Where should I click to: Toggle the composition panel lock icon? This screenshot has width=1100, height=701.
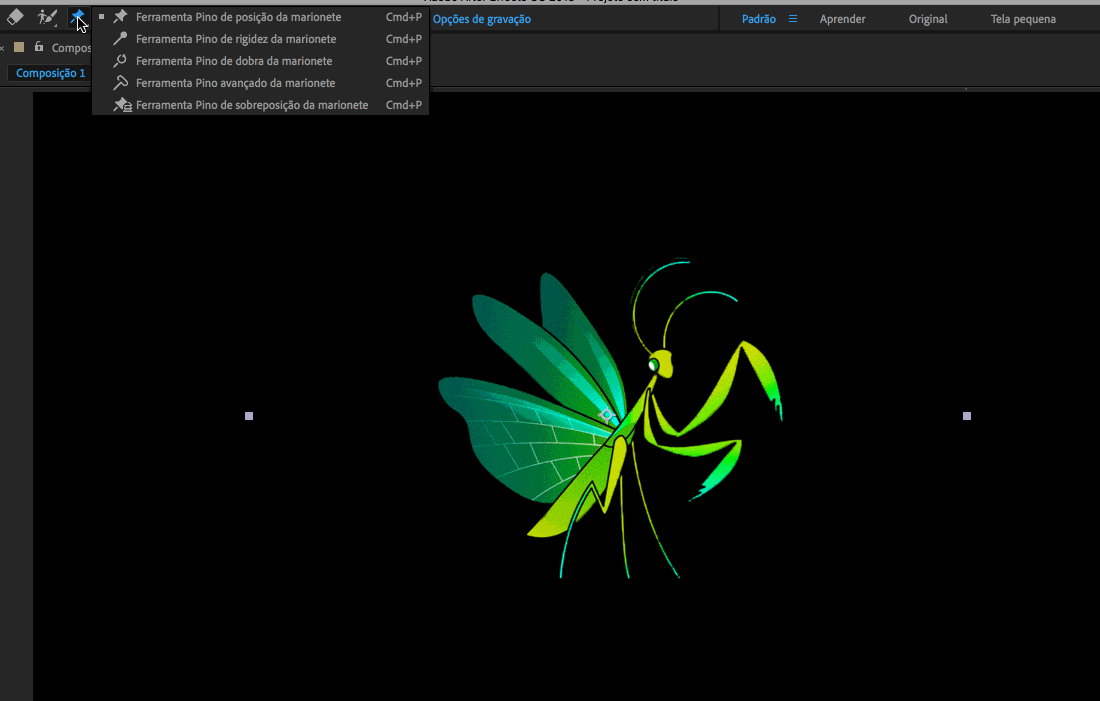[39, 47]
